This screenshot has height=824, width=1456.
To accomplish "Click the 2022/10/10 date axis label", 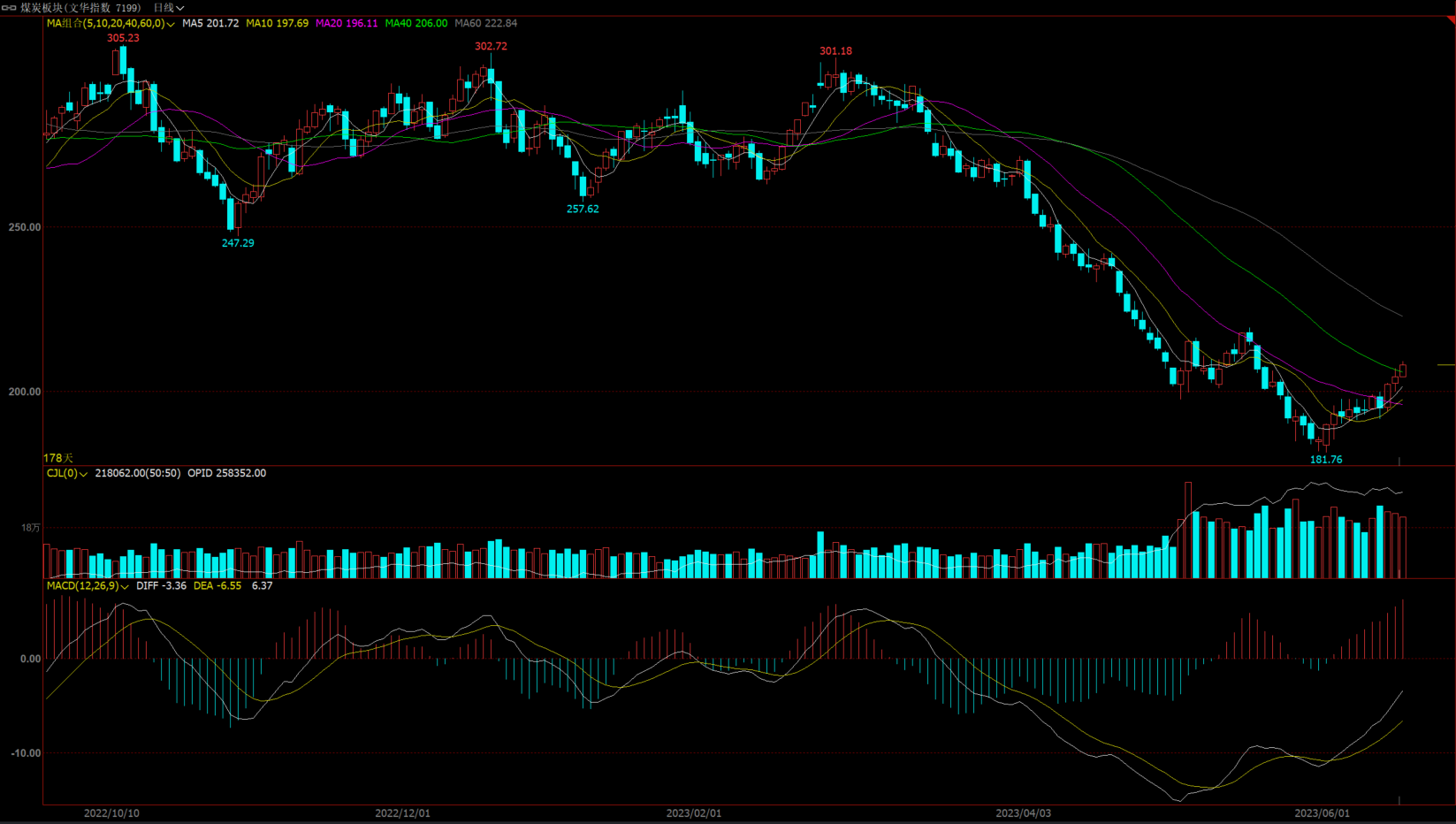I will [111, 813].
